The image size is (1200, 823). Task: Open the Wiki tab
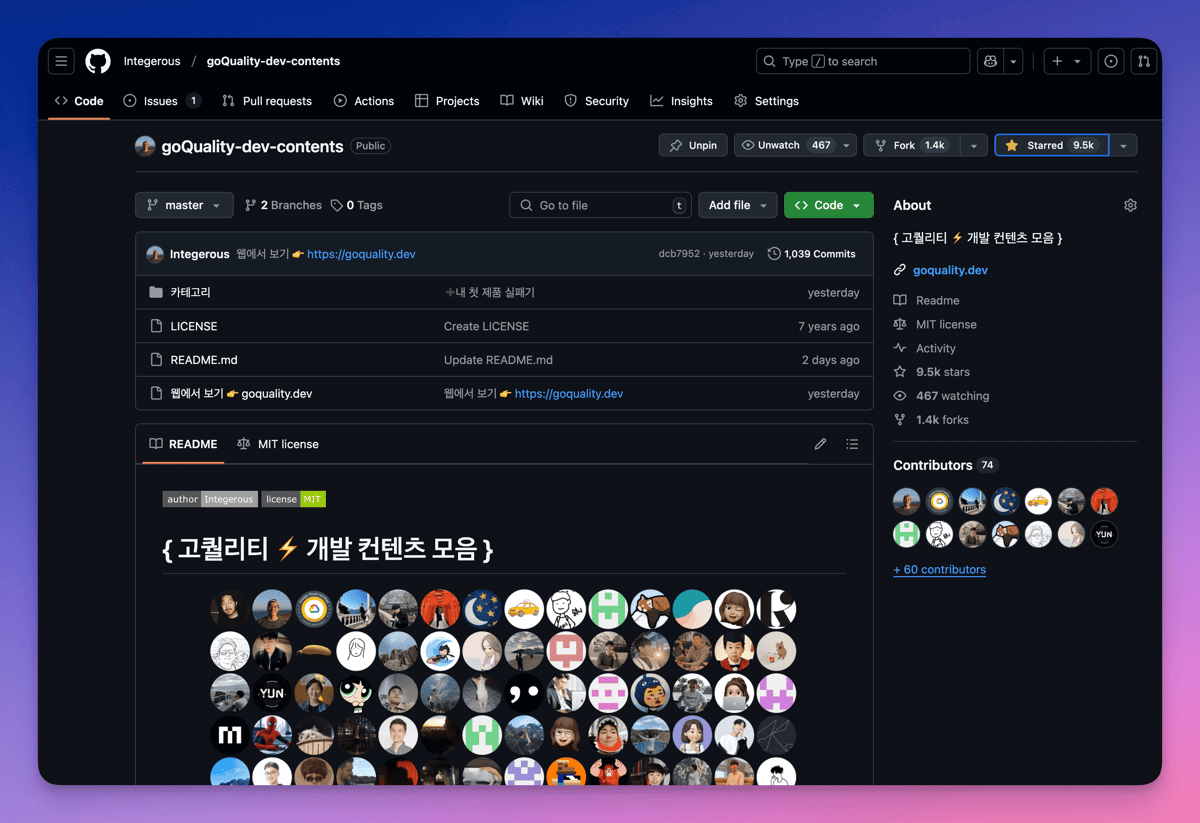coord(522,101)
